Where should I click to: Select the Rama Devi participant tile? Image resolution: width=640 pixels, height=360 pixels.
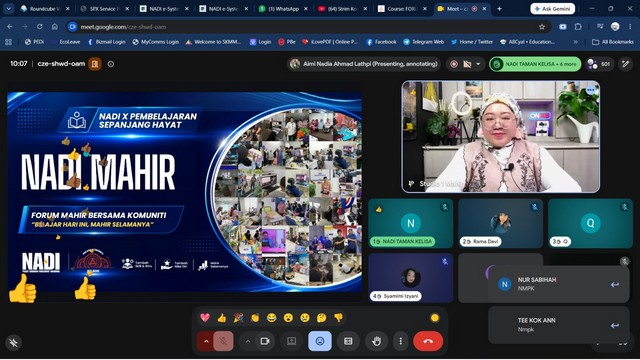coord(500,224)
